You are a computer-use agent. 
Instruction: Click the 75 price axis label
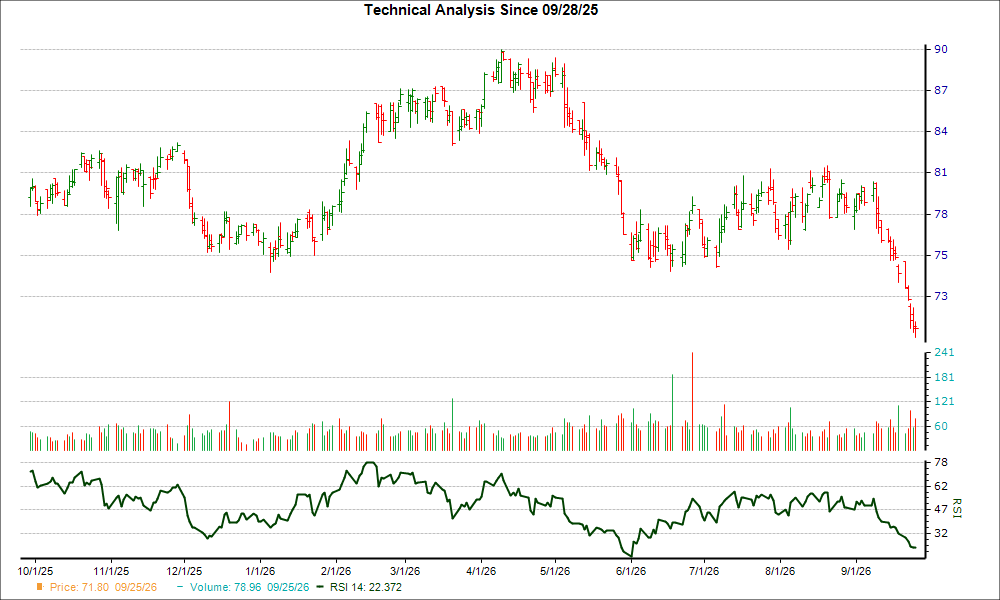click(x=941, y=255)
